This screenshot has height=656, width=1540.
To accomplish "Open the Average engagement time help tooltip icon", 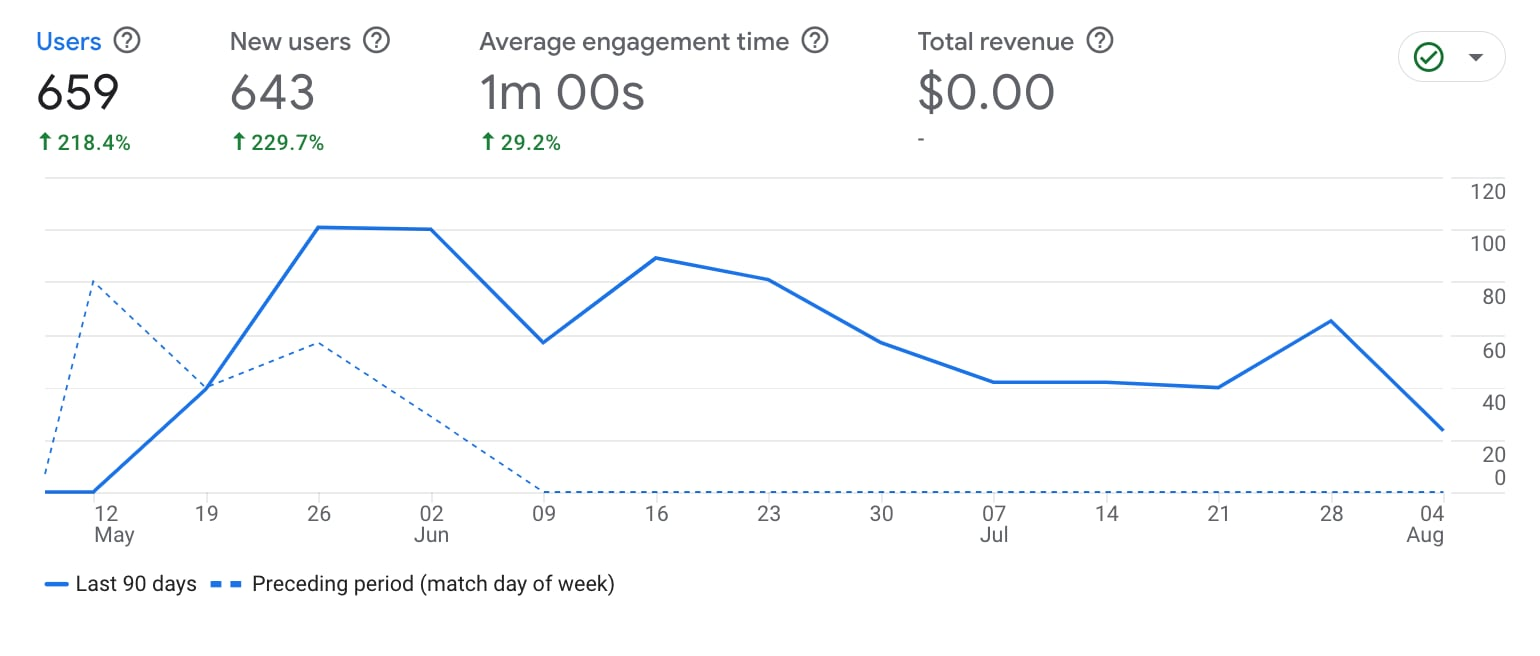I will (x=816, y=41).
